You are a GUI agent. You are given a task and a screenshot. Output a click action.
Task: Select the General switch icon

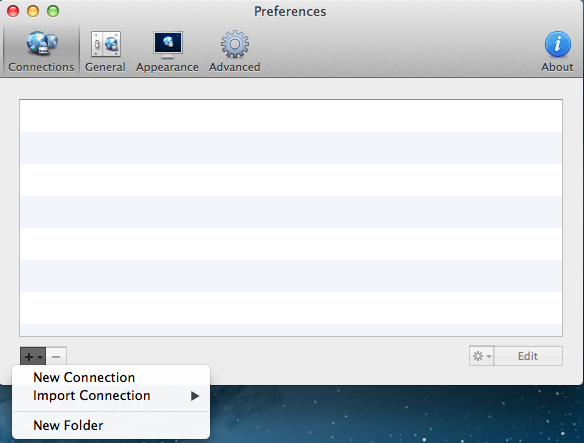coord(106,44)
